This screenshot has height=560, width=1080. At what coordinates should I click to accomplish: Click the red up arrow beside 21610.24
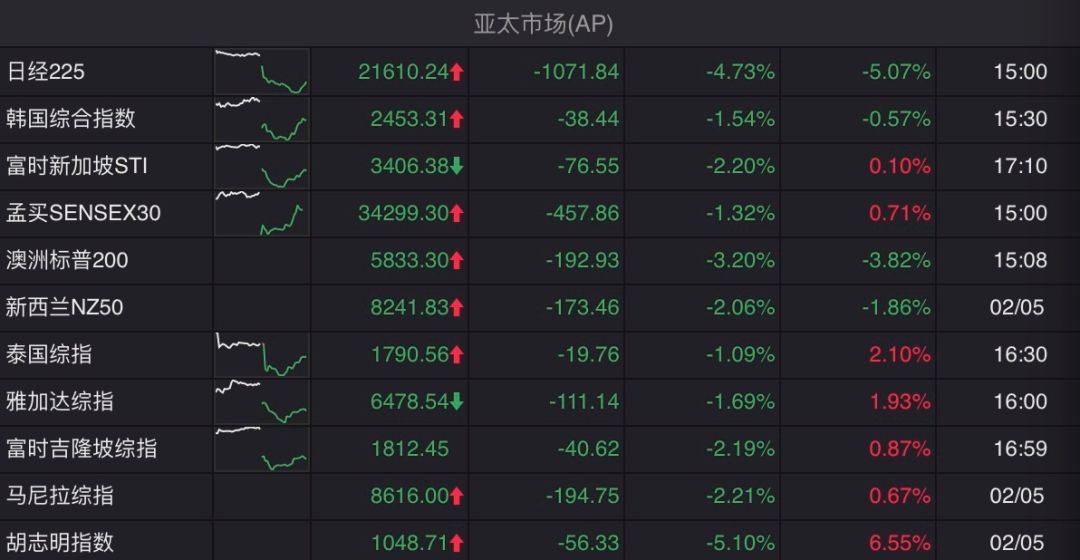(457, 72)
